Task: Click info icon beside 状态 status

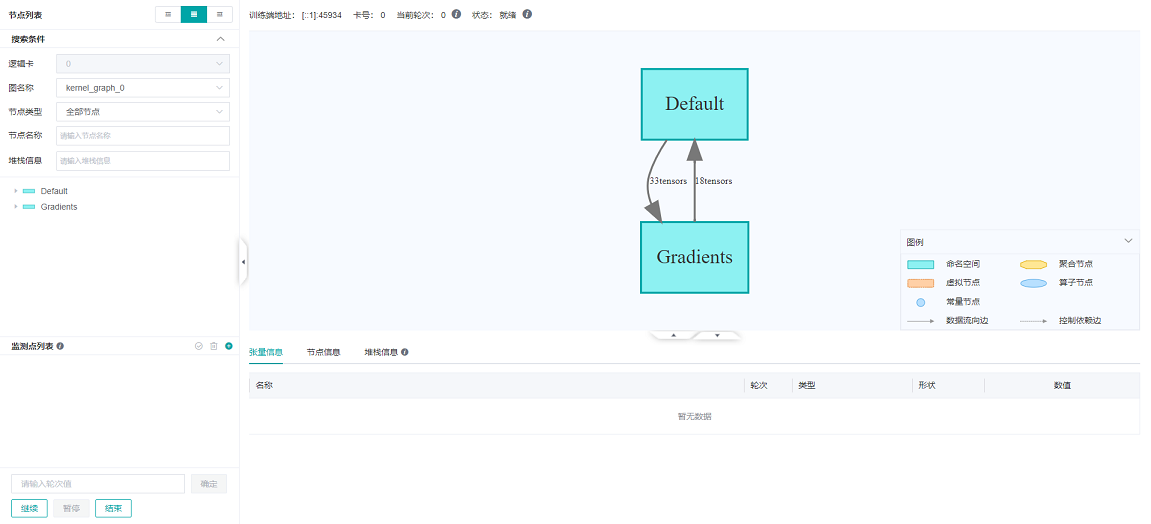Action: coord(527,15)
